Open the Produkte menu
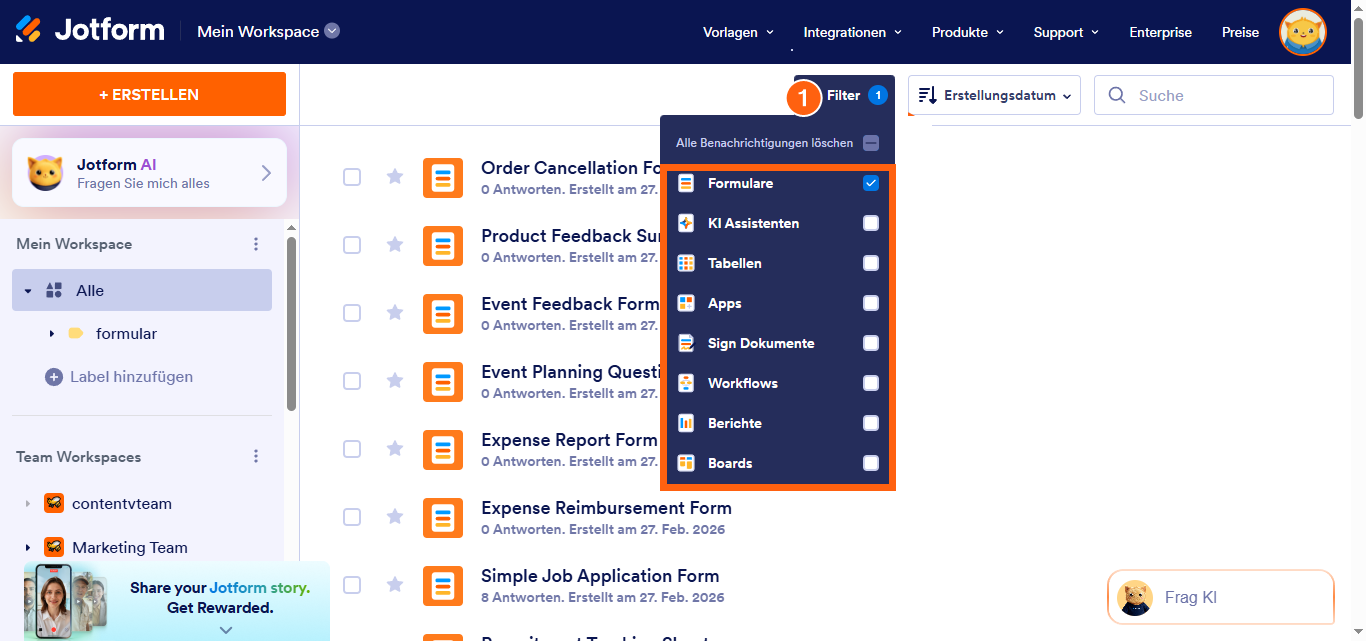Viewport: 1366px width, 641px height. coord(960,32)
